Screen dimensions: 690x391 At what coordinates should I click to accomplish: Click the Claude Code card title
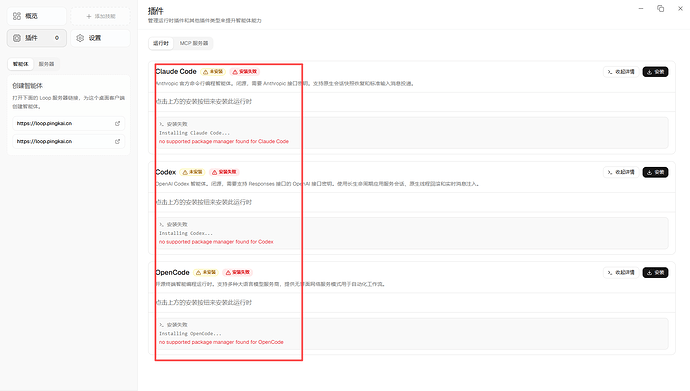(176, 71)
